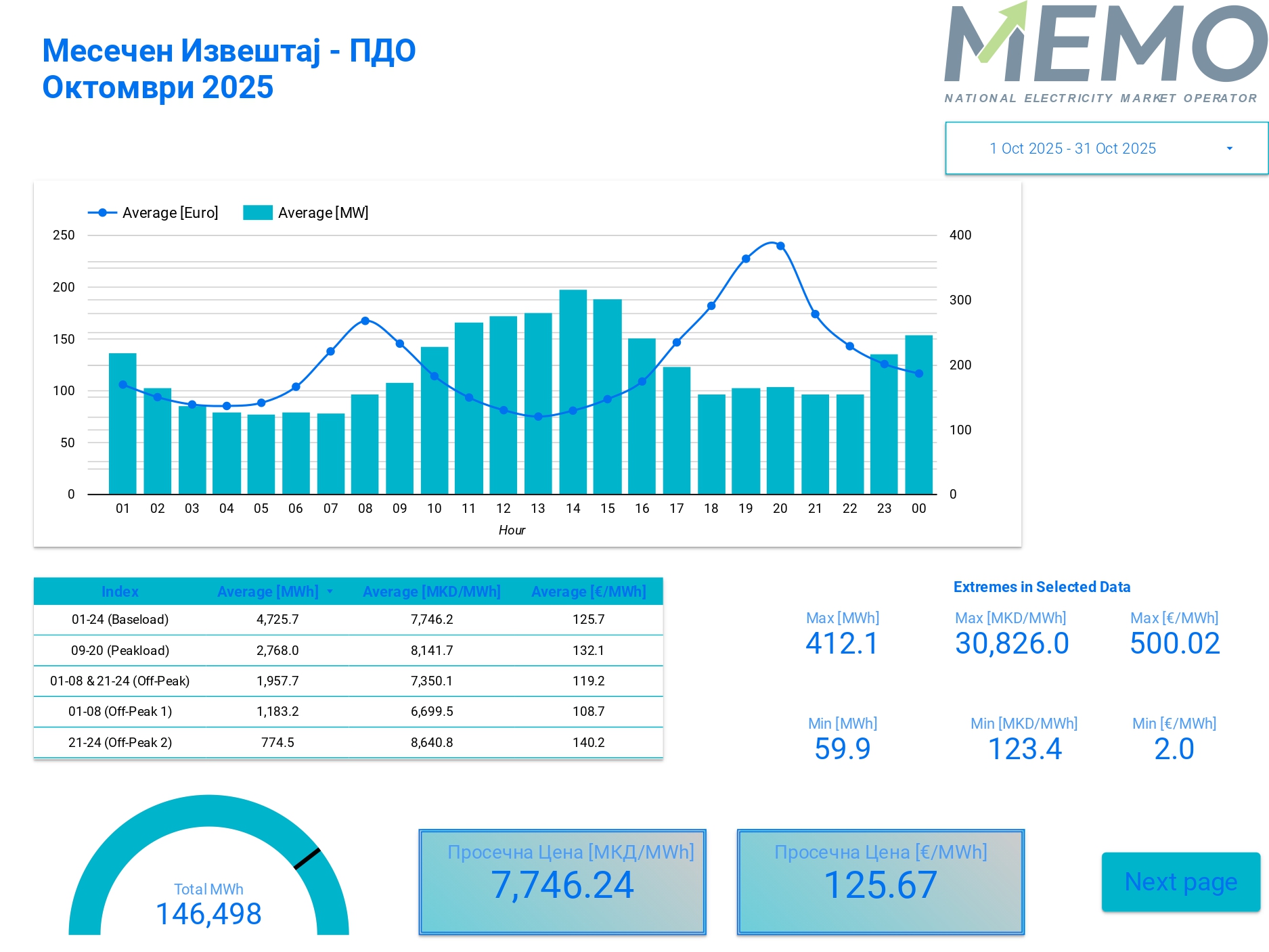Viewport: 1269px width, 952px height.
Task: Sort by Average [MKD/MWh] column header
Action: [431, 592]
